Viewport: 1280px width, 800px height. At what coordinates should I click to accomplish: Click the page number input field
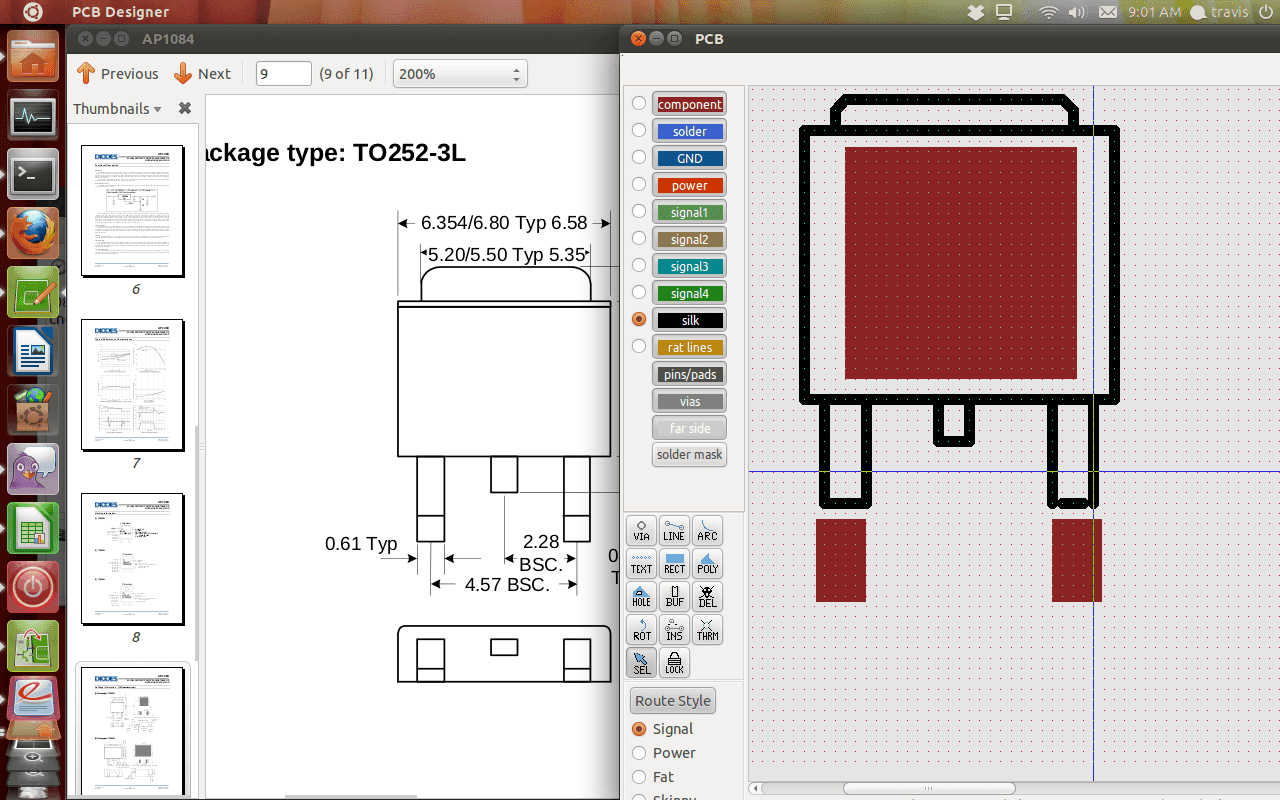284,73
